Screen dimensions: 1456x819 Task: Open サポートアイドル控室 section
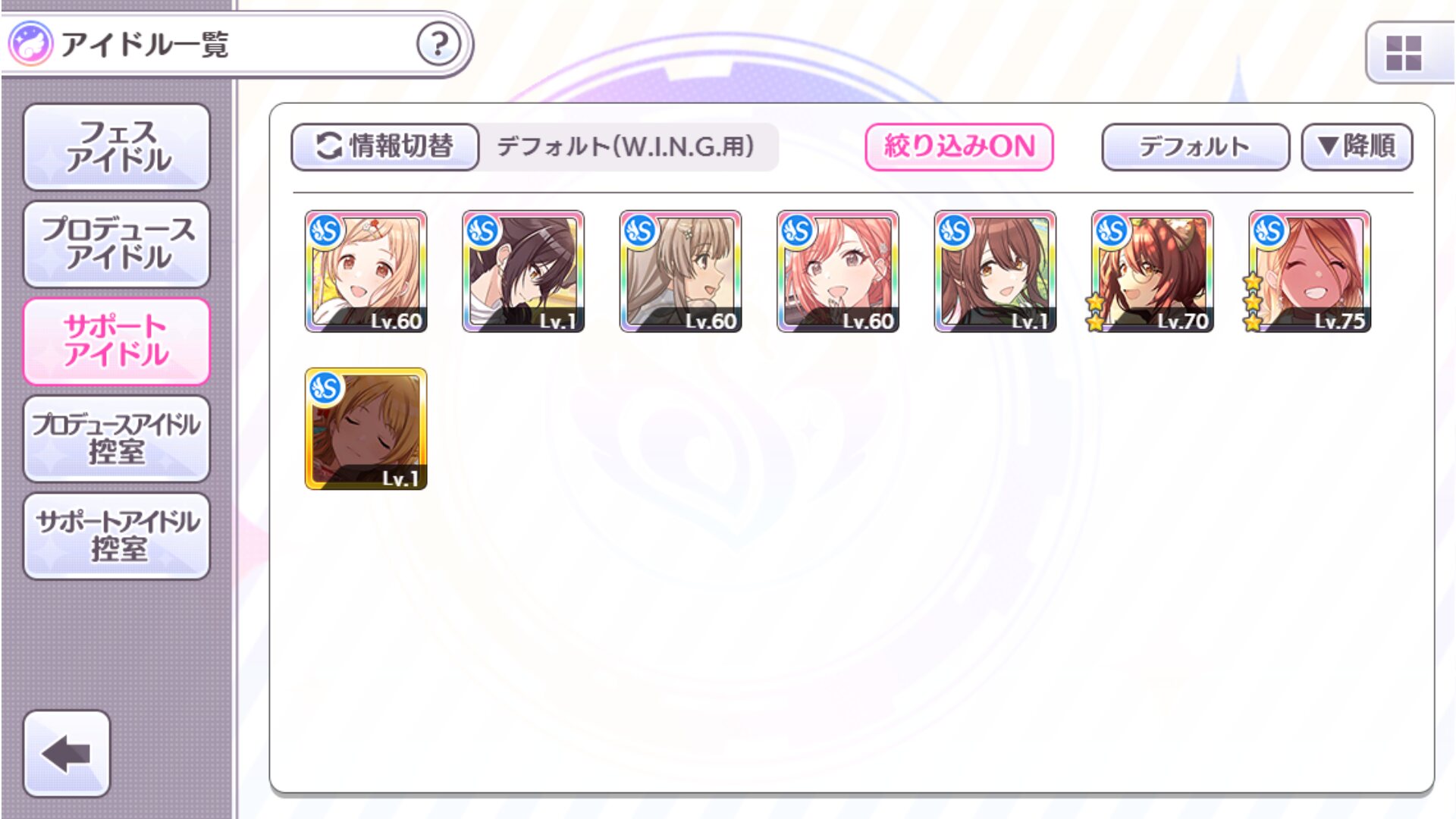pyautogui.click(x=117, y=535)
